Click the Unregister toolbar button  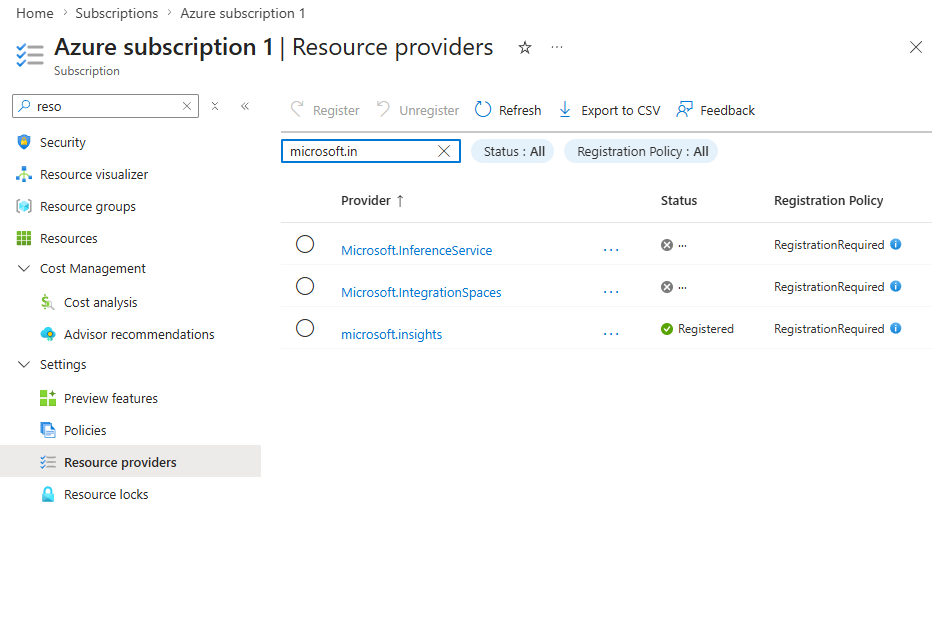pyautogui.click(x=417, y=110)
